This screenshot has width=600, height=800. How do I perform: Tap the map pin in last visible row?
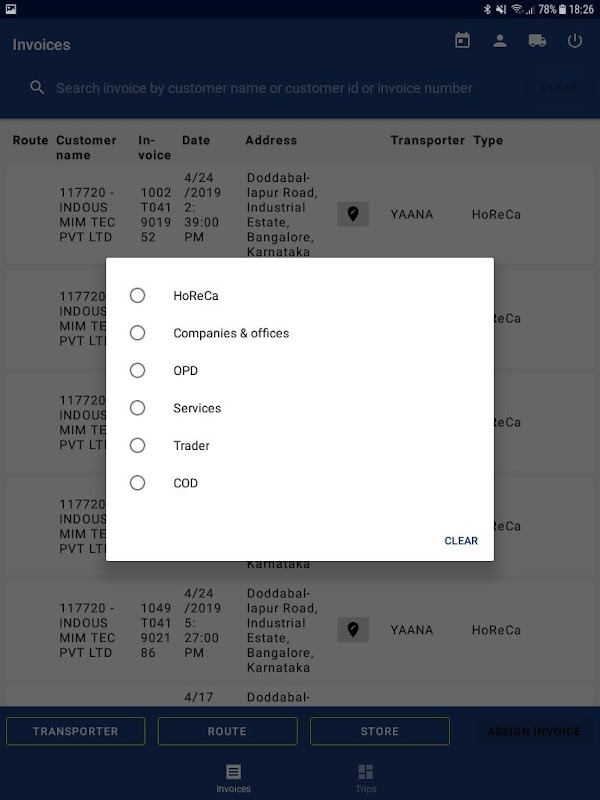pyautogui.click(x=352, y=630)
